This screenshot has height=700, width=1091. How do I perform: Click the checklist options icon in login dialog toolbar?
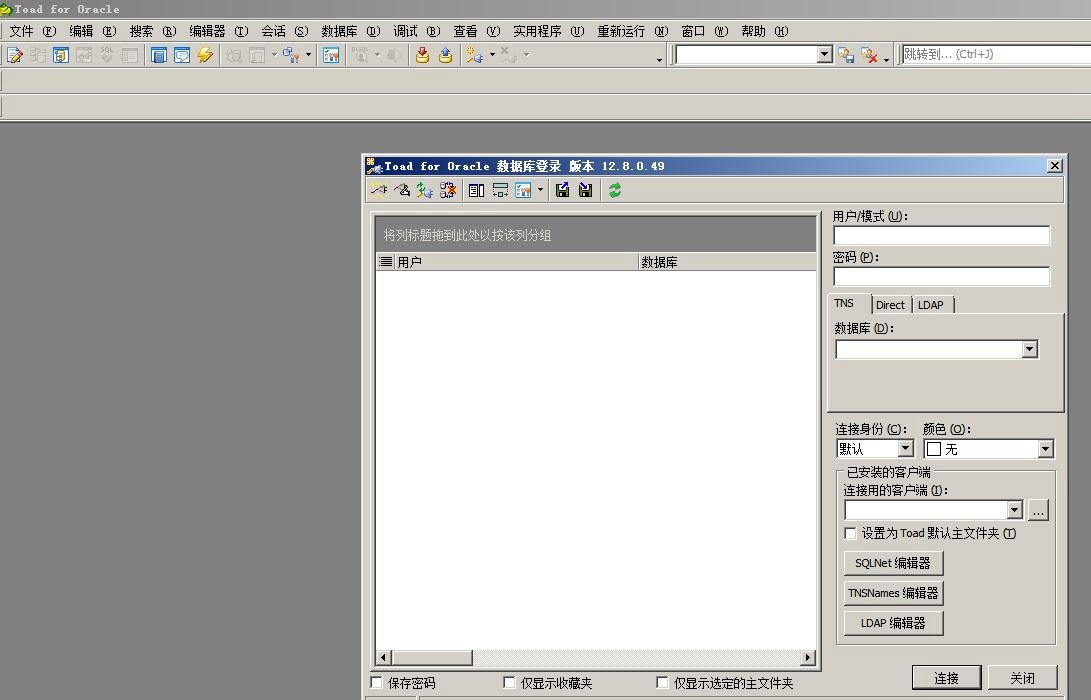[523, 190]
